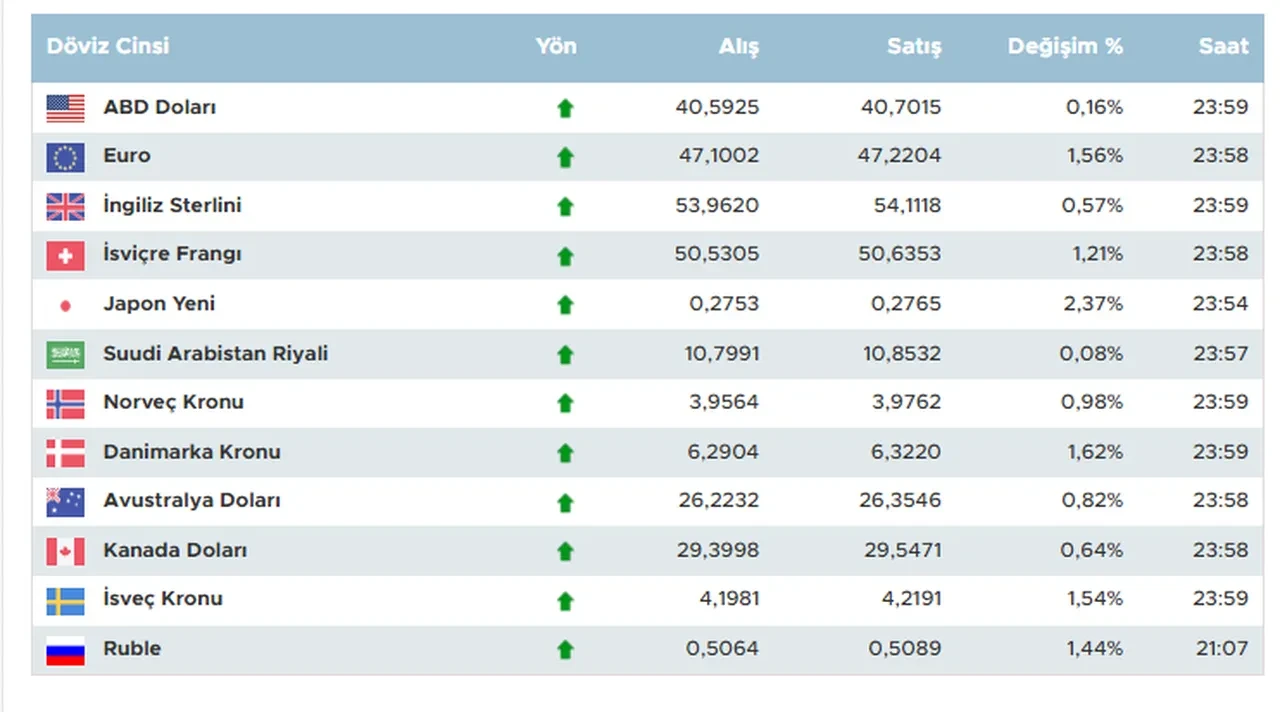The image size is (1280, 712).
Task: Select the Danimarka Kronu table row
Action: click(x=640, y=451)
